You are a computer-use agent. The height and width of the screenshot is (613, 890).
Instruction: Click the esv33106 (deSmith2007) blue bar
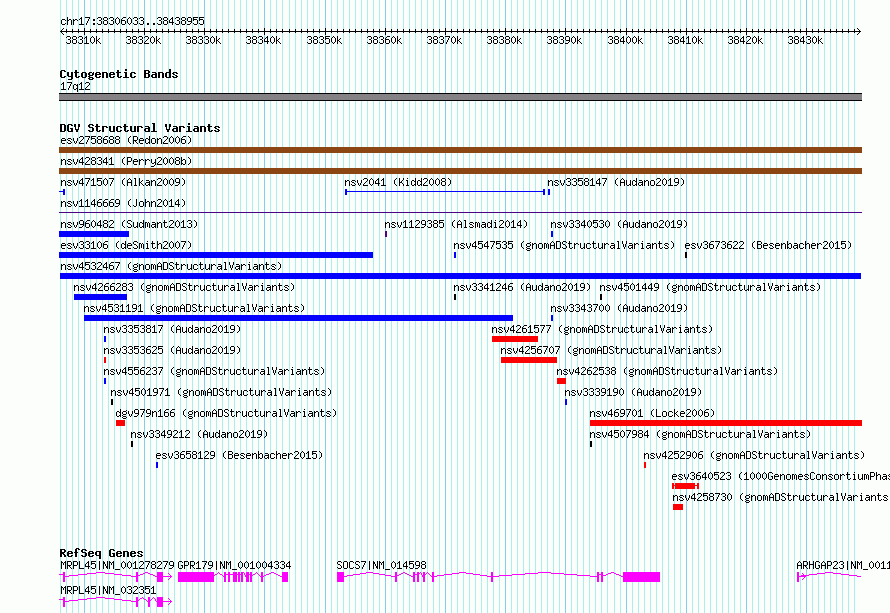[x=216, y=255]
